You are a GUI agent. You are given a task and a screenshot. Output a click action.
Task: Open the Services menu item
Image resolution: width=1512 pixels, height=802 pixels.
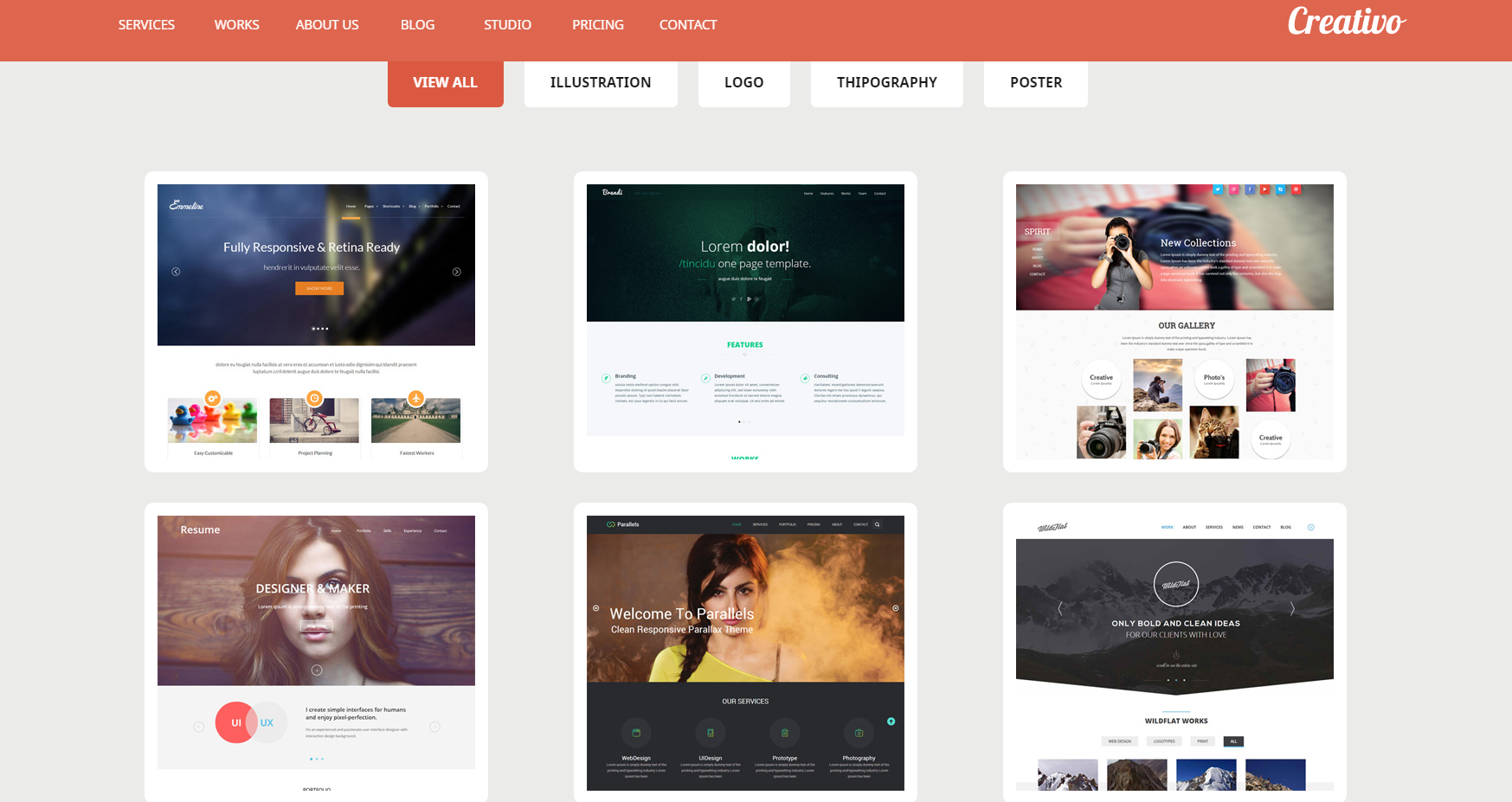point(146,25)
